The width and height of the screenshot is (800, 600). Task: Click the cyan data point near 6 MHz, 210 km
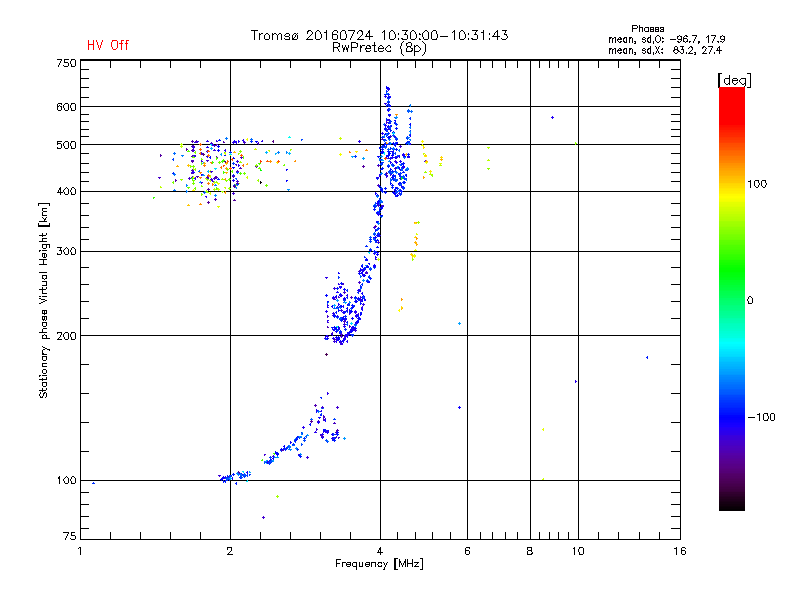[x=460, y=323]
